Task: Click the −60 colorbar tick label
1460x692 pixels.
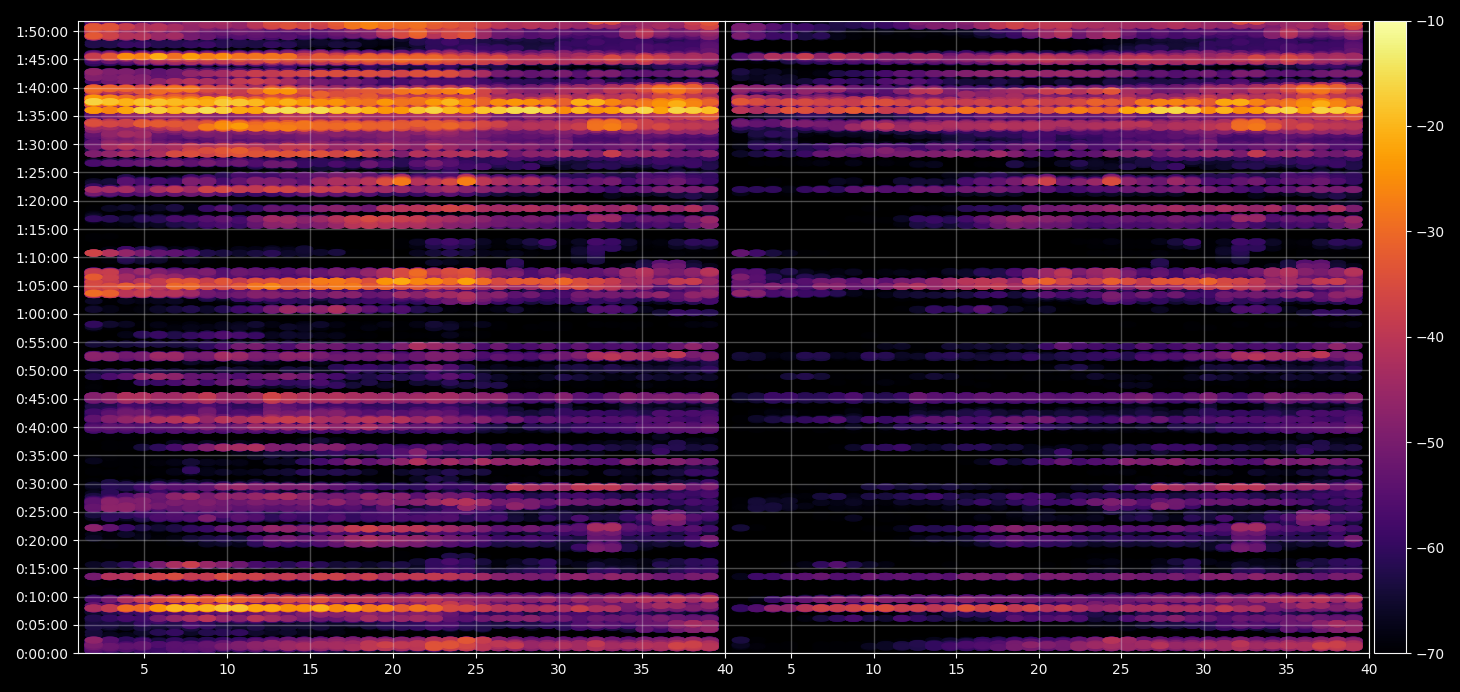Action: tap(1427, 548)
